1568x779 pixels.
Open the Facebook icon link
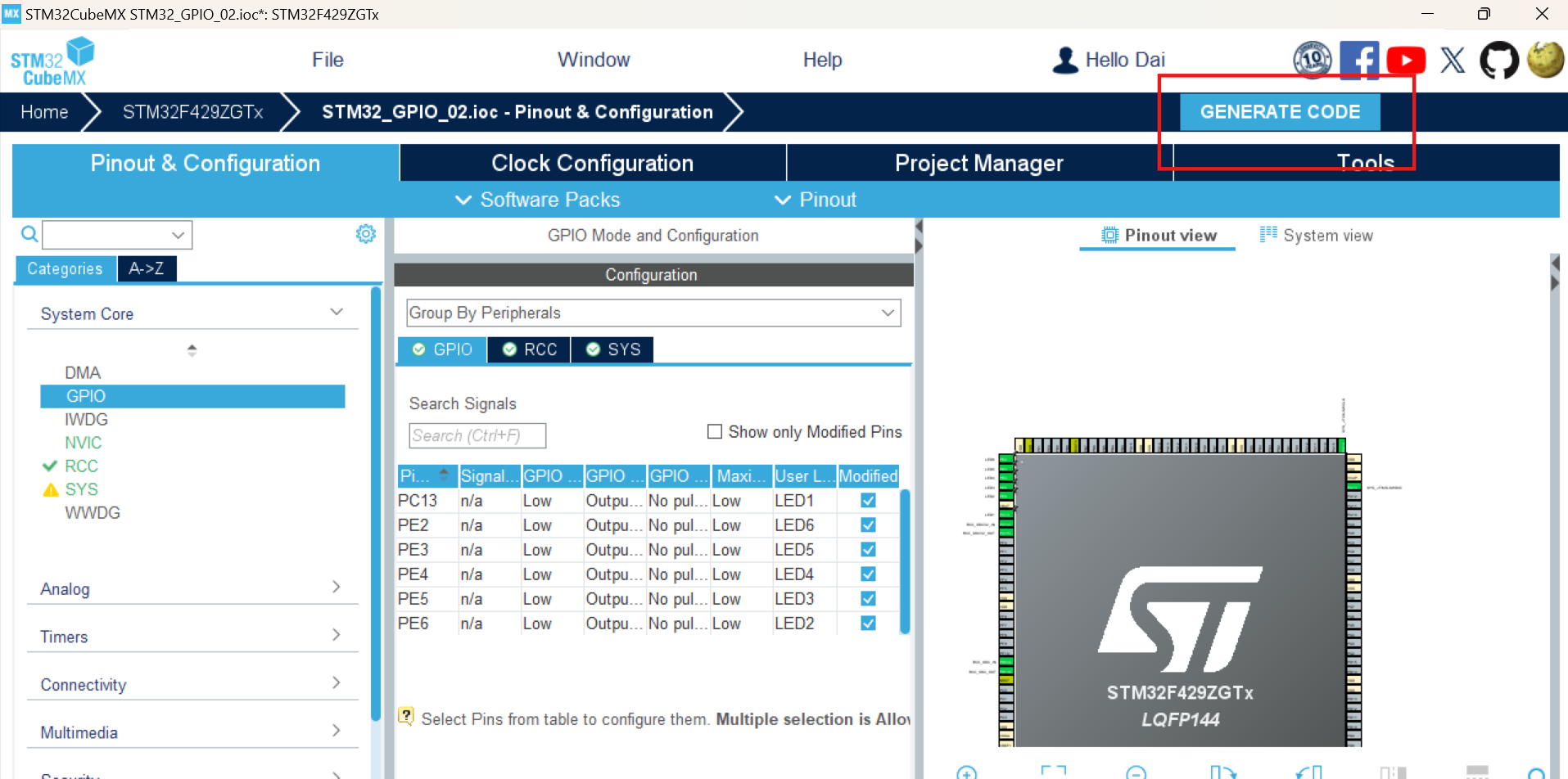coord(1359,60)
